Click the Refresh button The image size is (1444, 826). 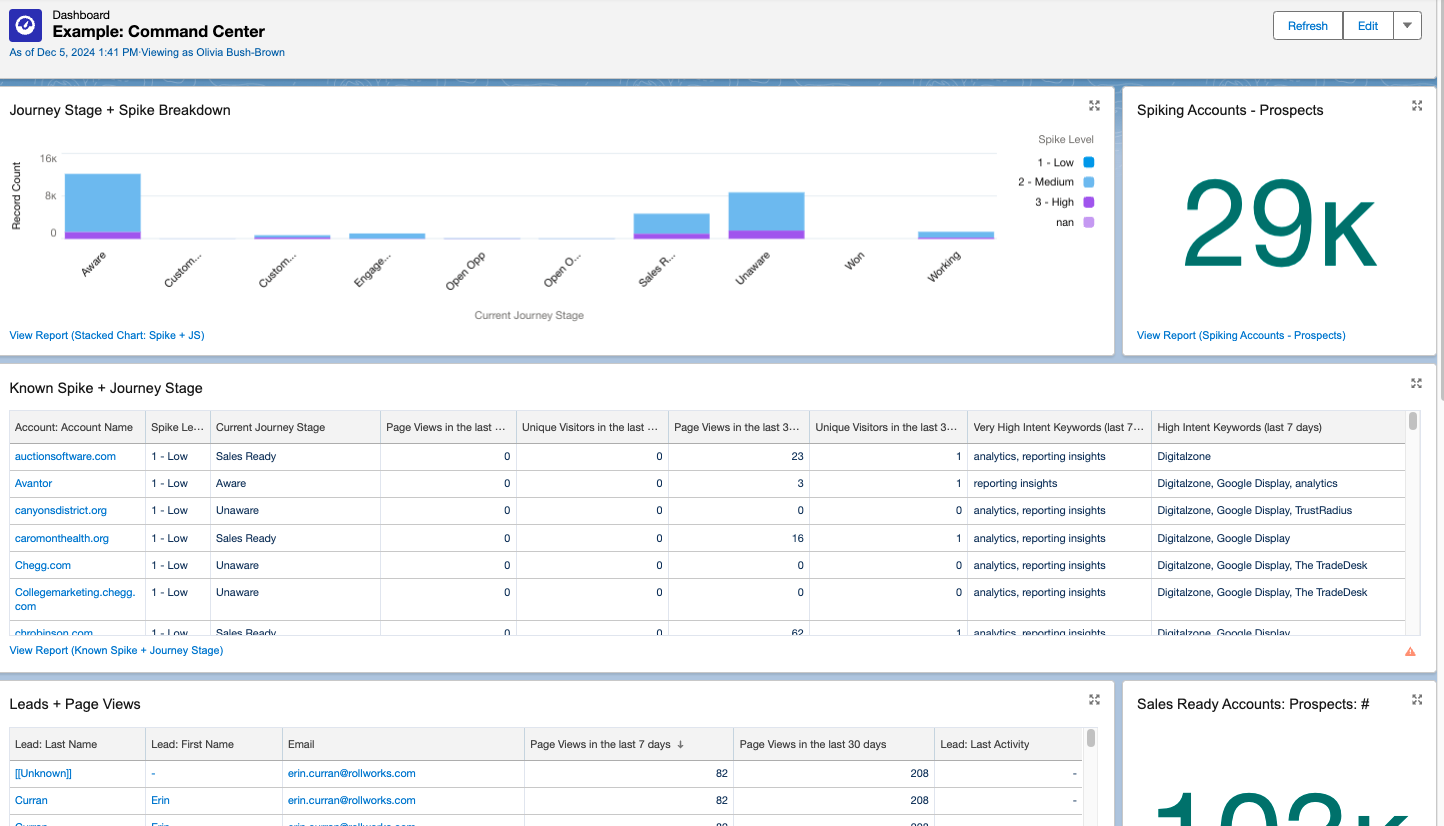coord(1307,26)
